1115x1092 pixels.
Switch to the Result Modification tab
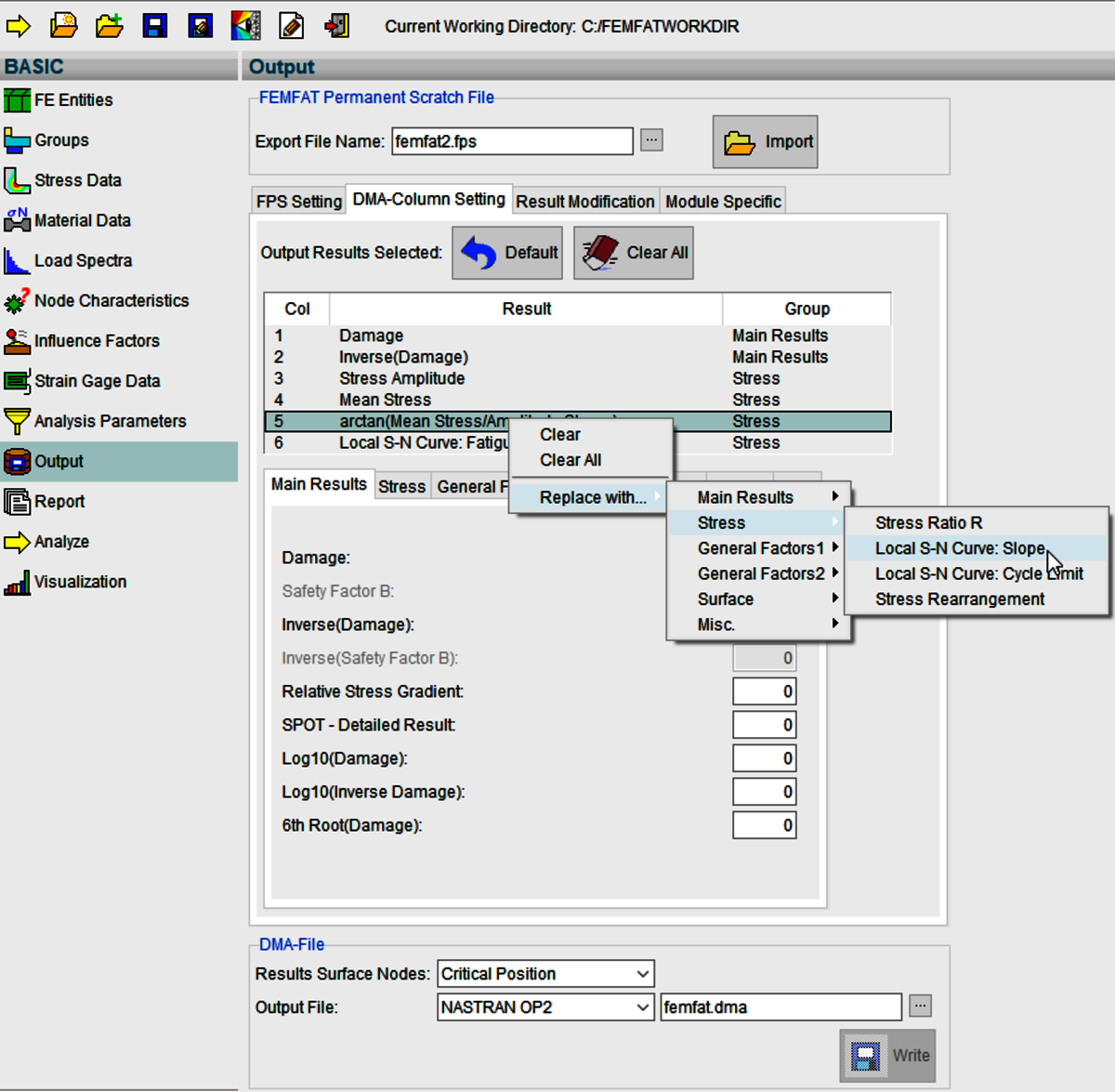[x=584, y=202]
